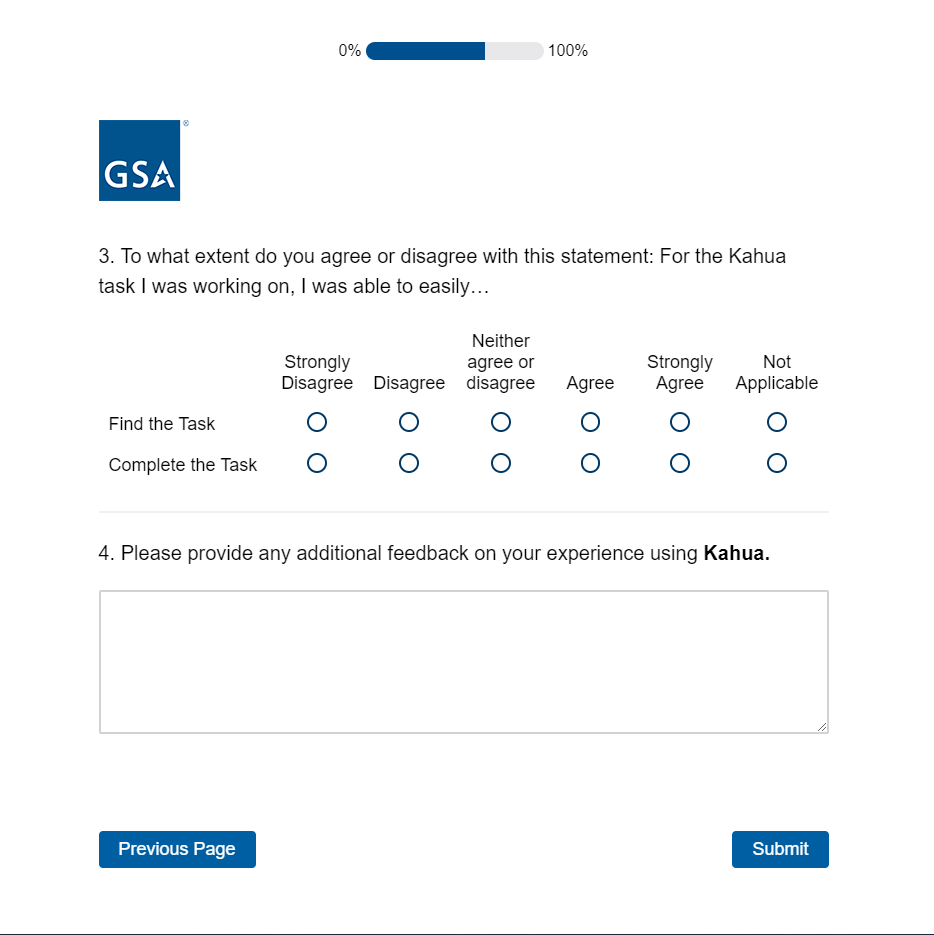Viewport: 934px width, 935px height.
Task: Click the additional feedback text area
Action: [x=463, y=661]
